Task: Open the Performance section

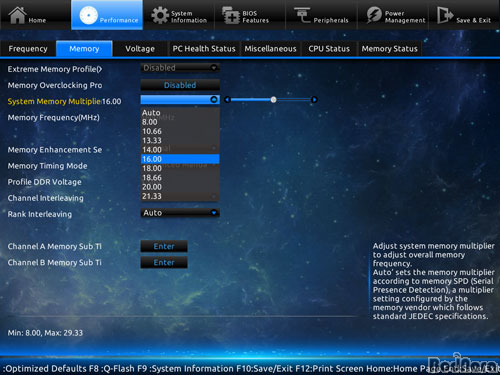Action: pyautogui.click(x=107, y=15)
